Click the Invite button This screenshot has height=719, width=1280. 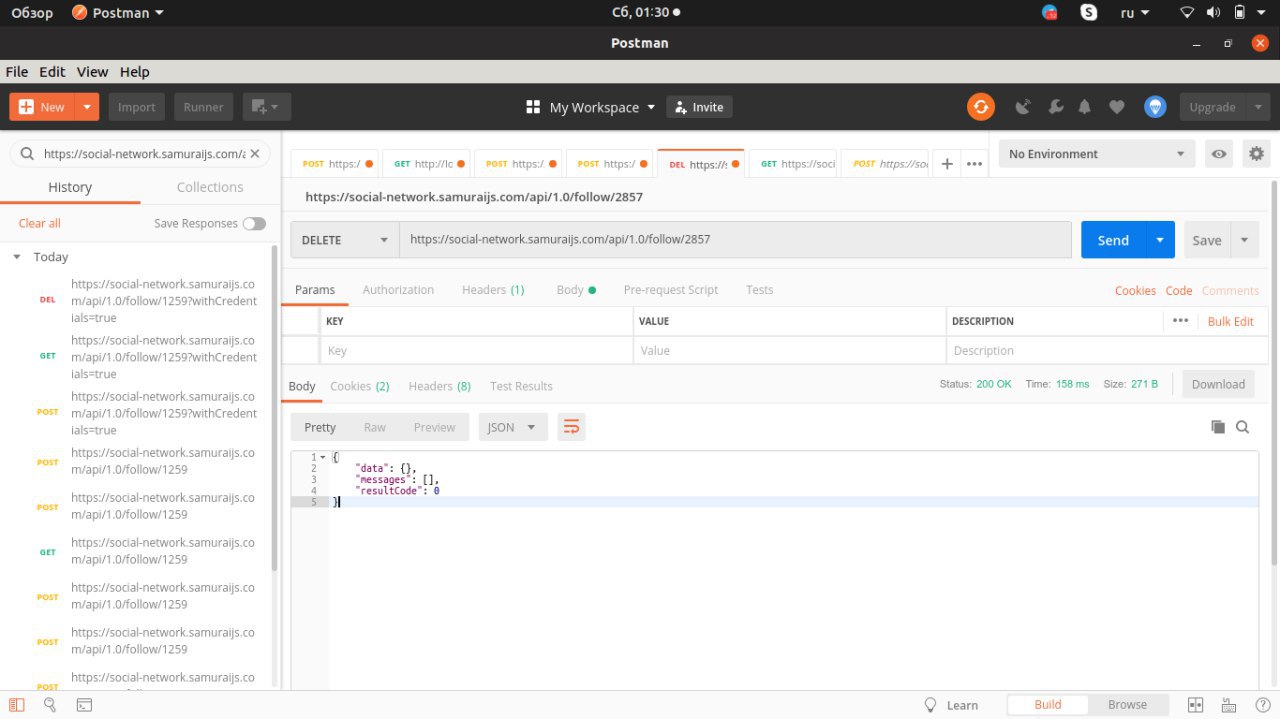pyautogui.click(x=699, y=107)
